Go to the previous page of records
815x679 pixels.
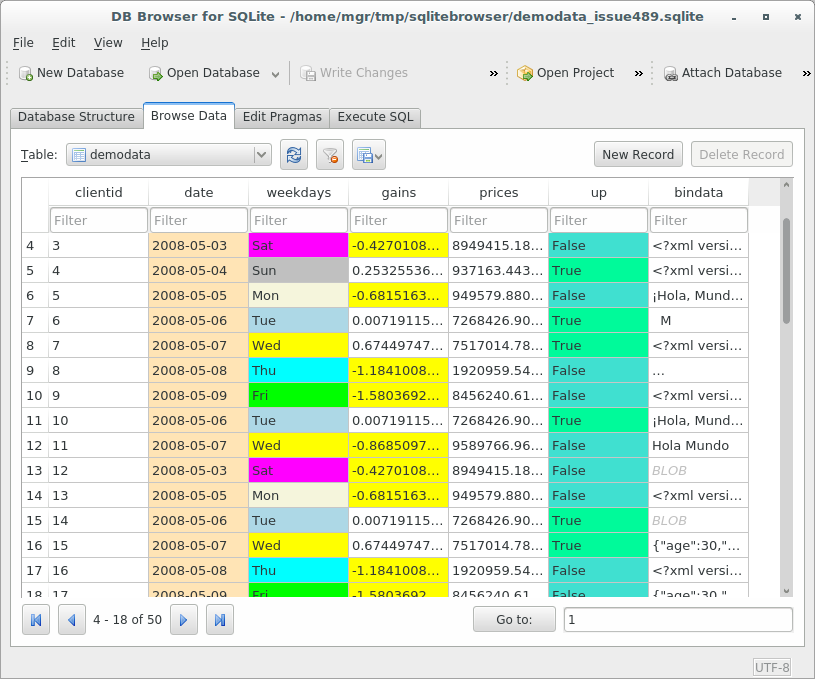(72, 620)
